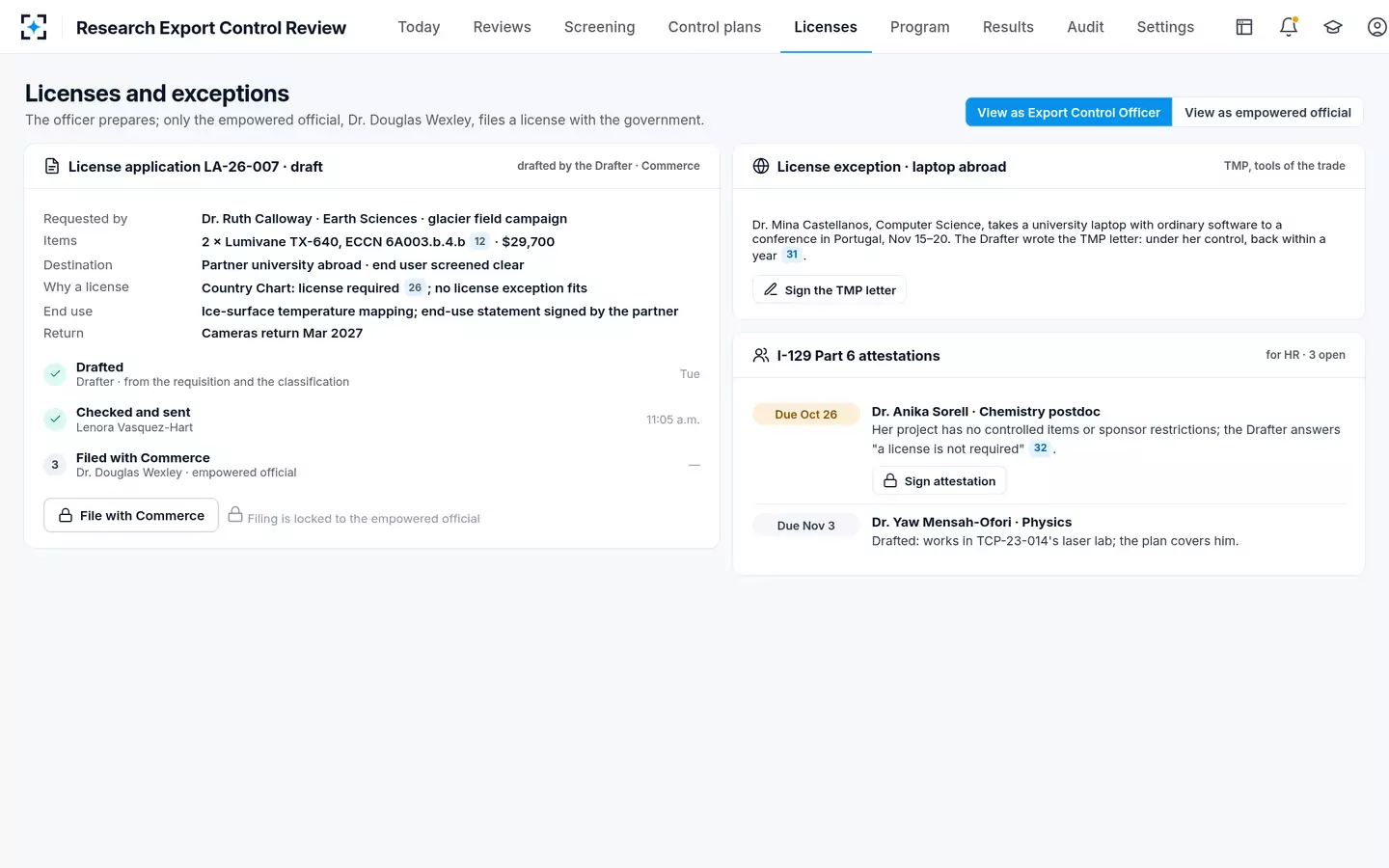Open the Audit tab
This screenshot has height=868, width=1389.
(x=1085, y=27)
